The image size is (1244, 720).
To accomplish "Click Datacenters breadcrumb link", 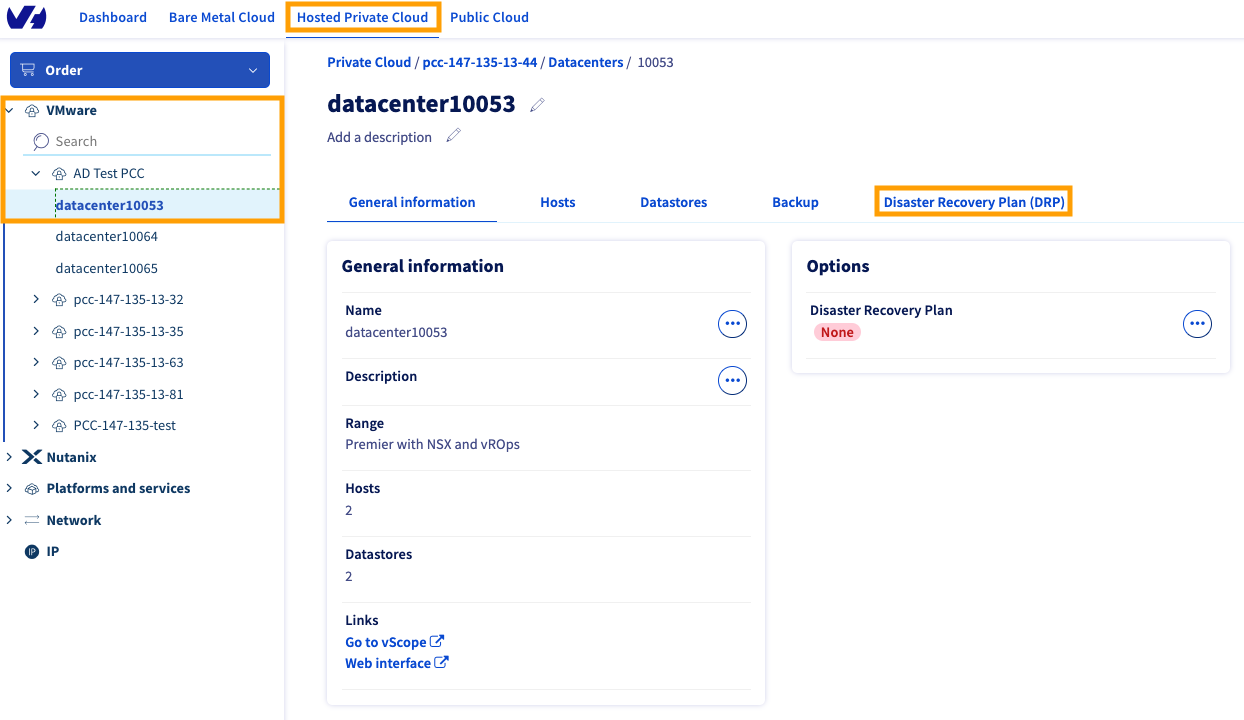I will [x=585, y=62].
